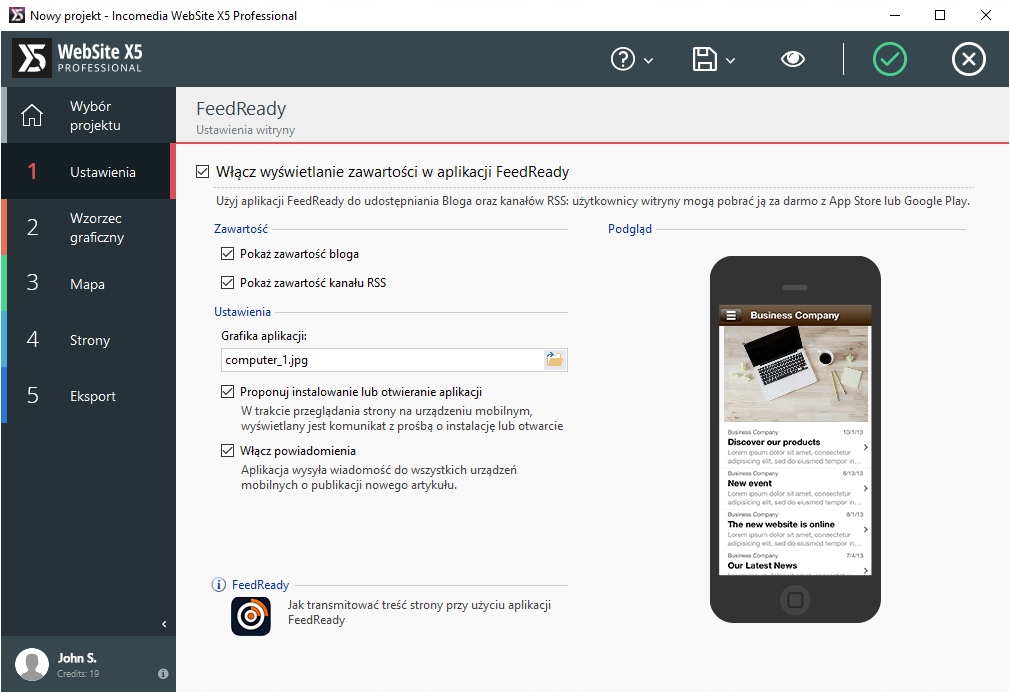Preview the website with the eye icon
1010x693 pixels.
point(792,59)
